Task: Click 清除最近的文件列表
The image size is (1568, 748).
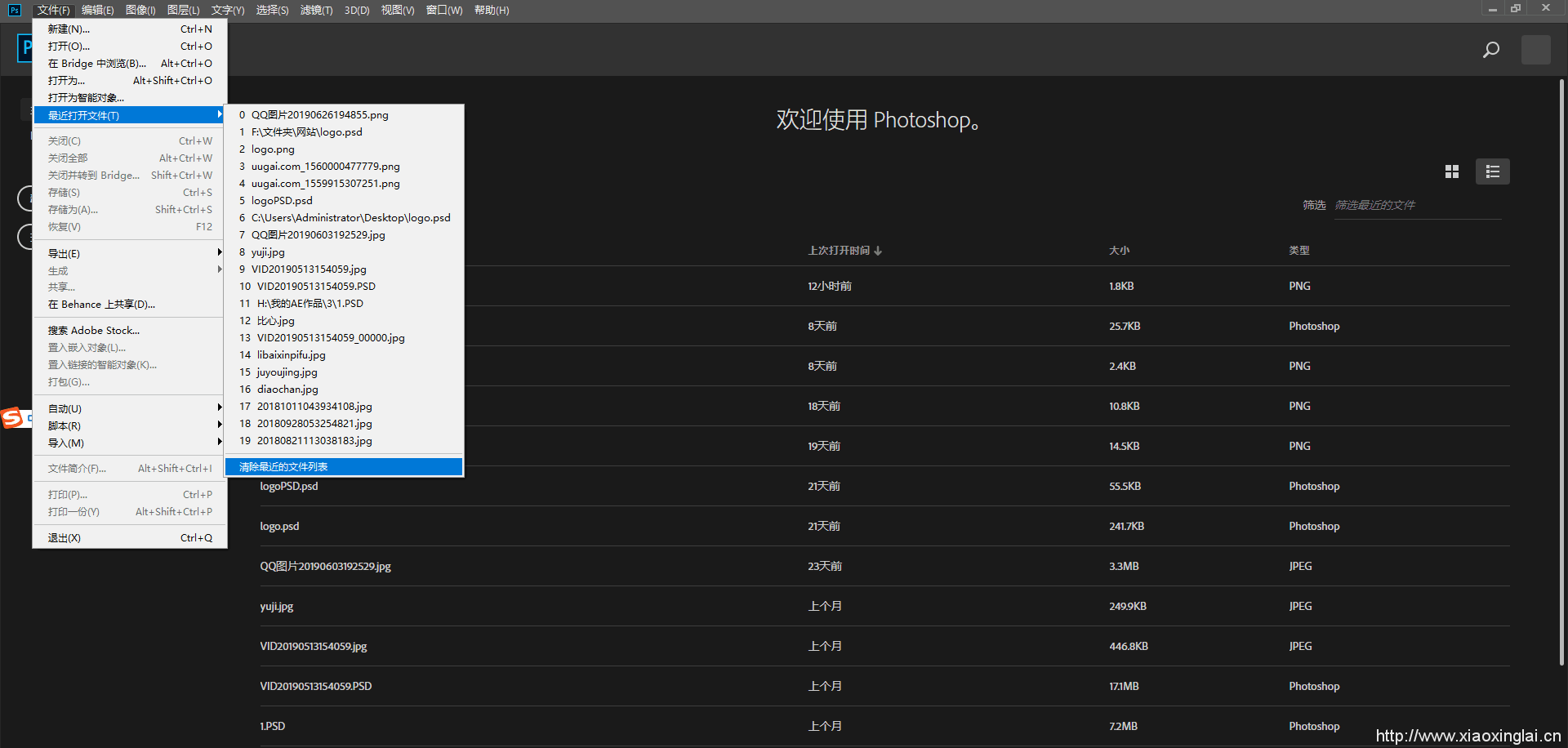Action: tap(344, 466)
